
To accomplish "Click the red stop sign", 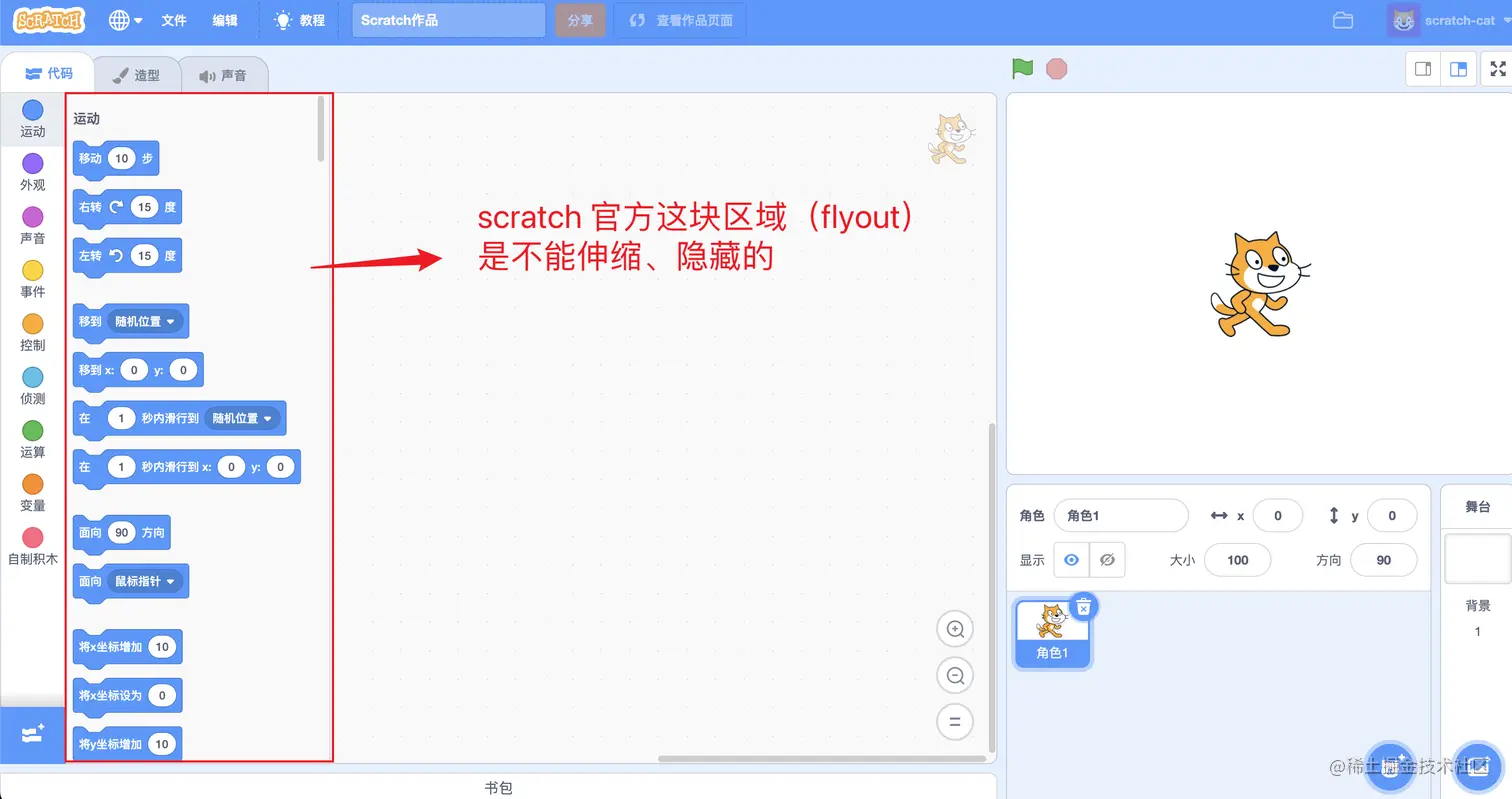I will point(1057,69).
